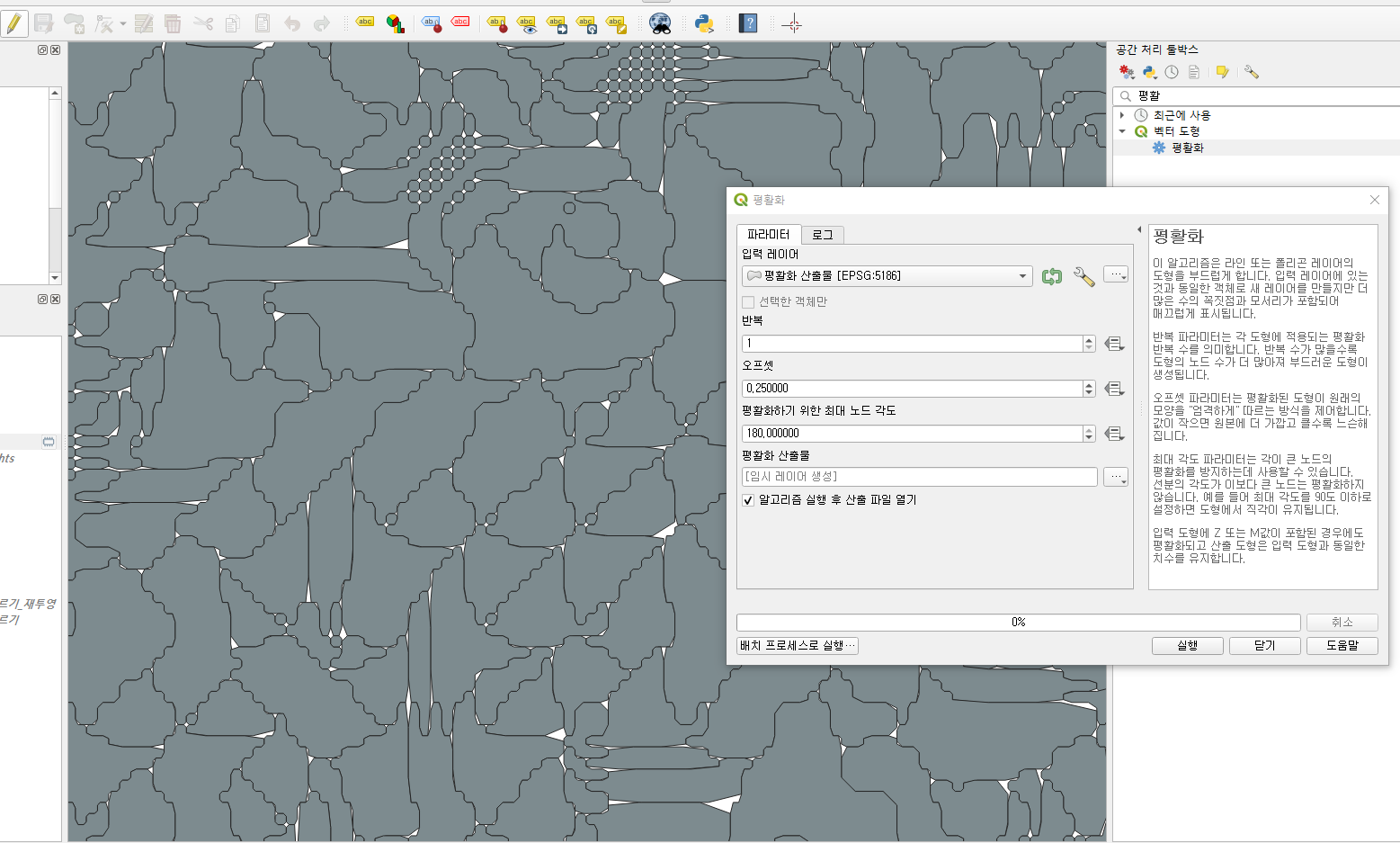Image resolution: width=1400 pixels, height=843 pixels.
Task: Select the Move Label tool
Action: click(x=557, y=23)
